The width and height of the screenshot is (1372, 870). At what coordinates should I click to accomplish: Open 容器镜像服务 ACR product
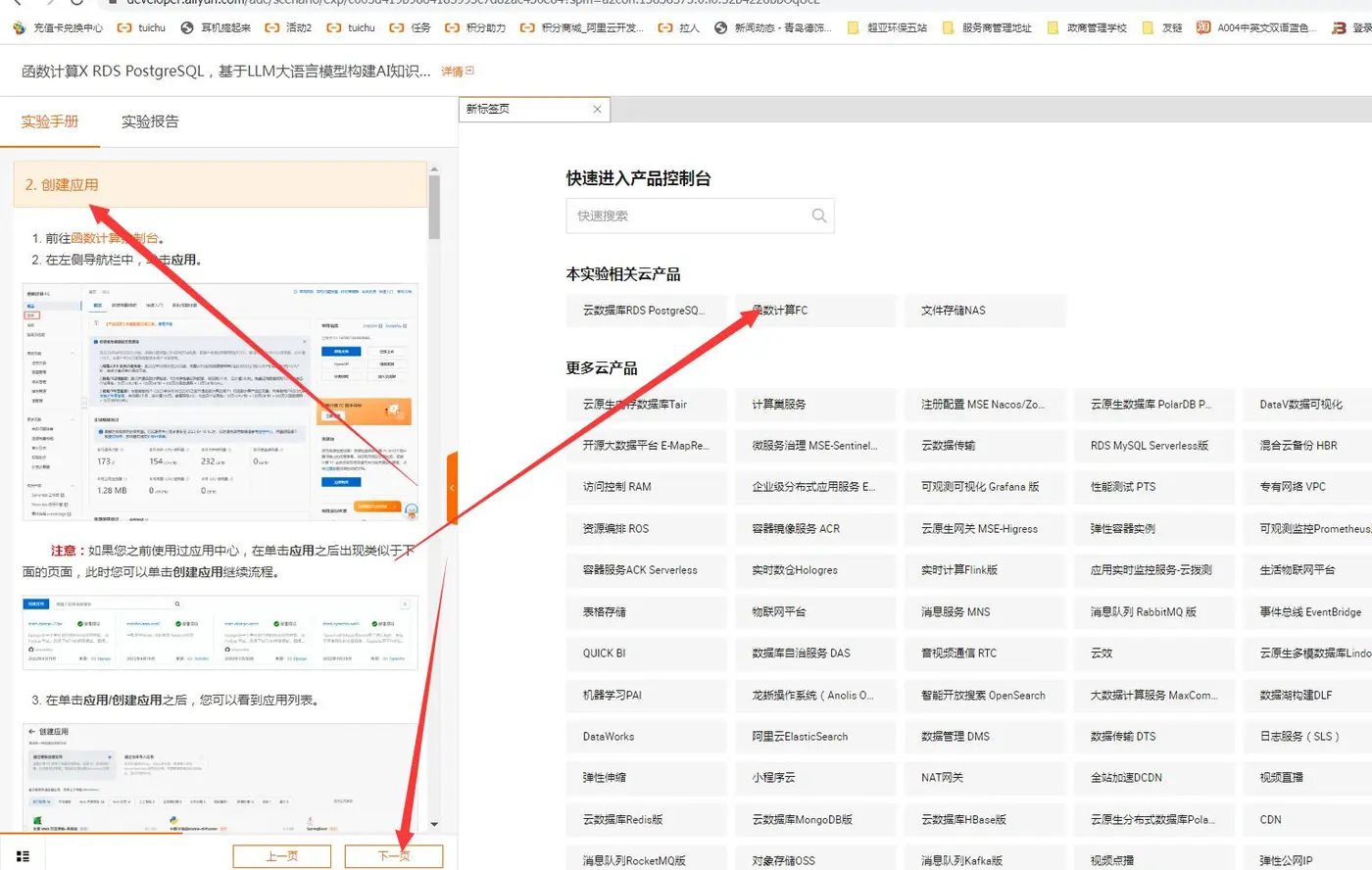815,529
